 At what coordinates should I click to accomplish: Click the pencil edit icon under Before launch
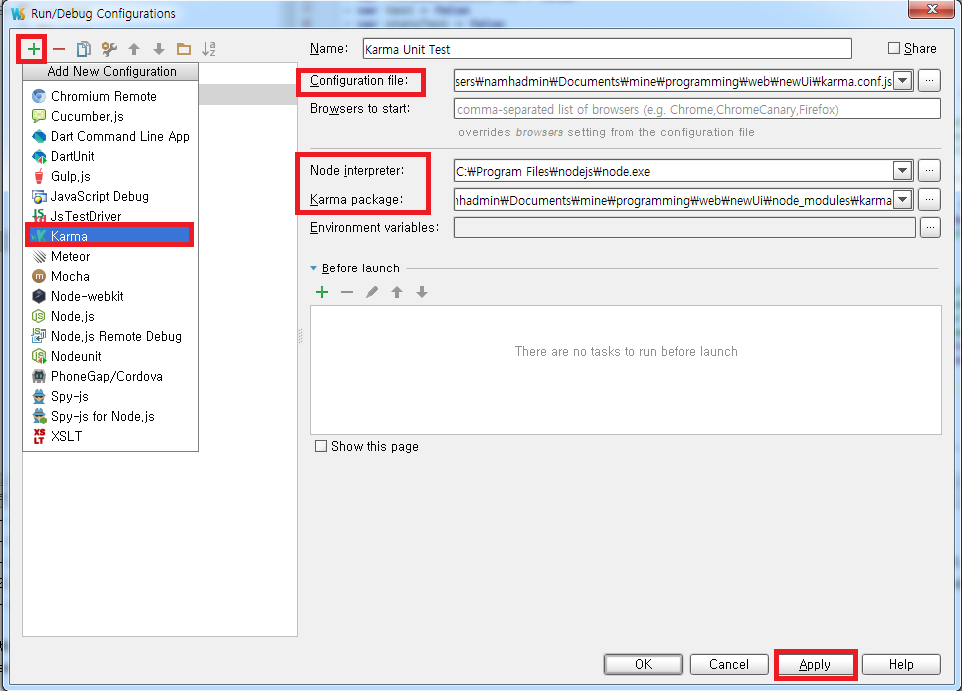372,291
